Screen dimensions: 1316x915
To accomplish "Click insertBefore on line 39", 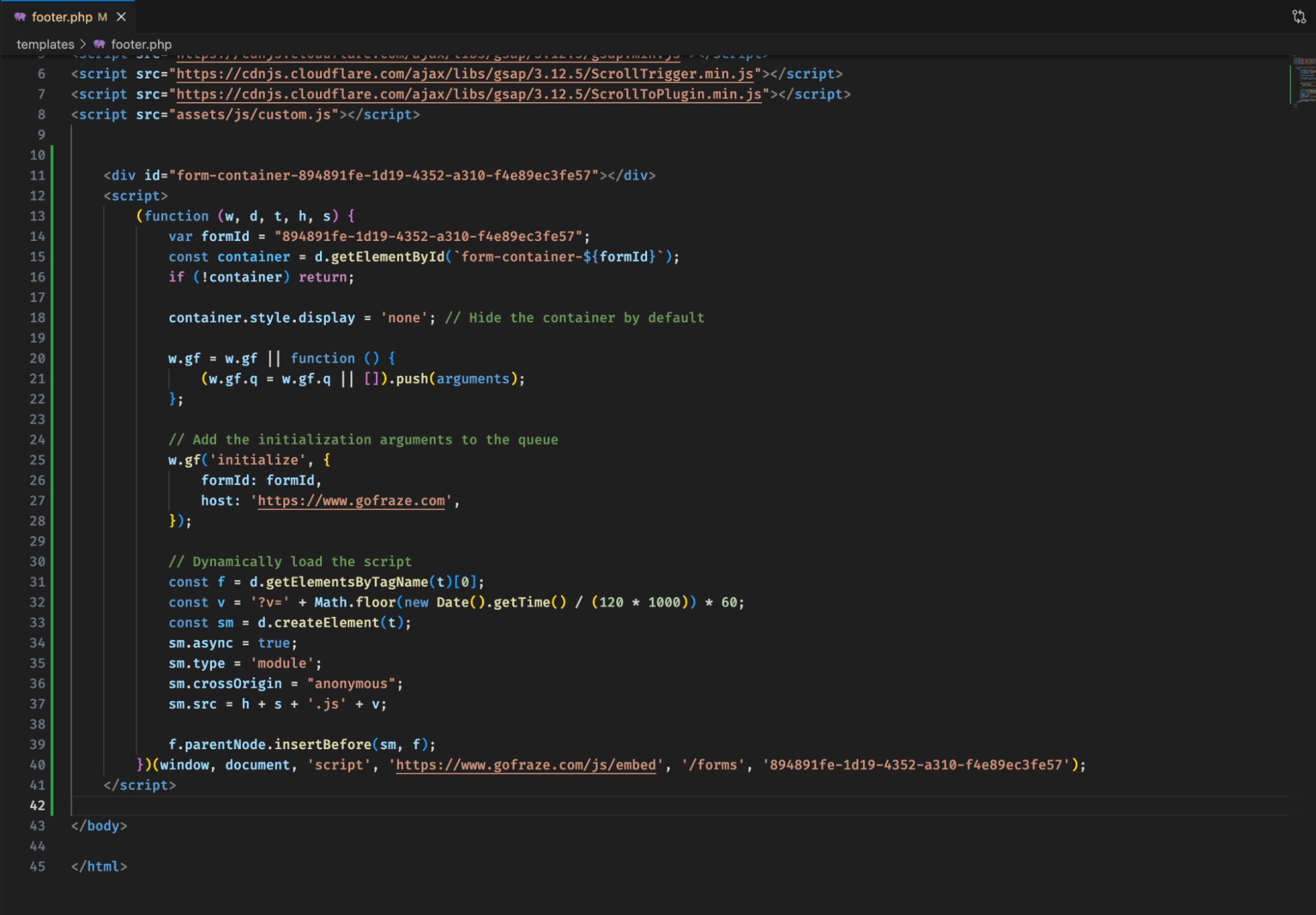I will point(323,745).
